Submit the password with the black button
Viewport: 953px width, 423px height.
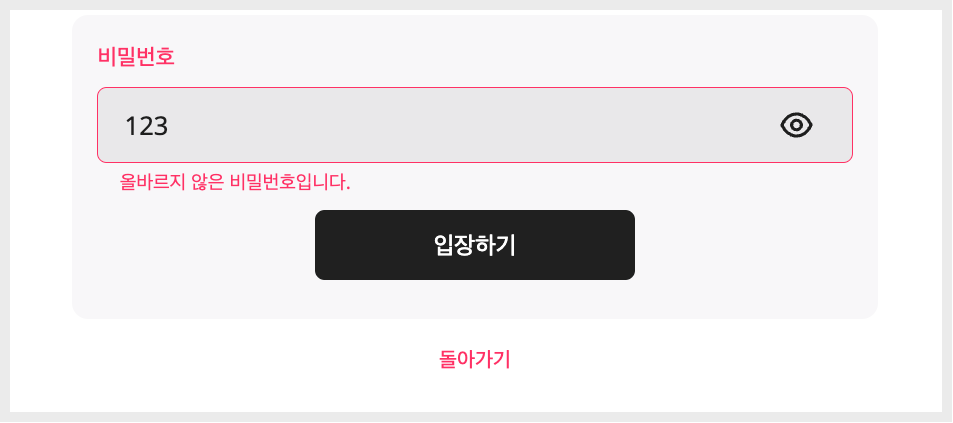pos(475,245)
